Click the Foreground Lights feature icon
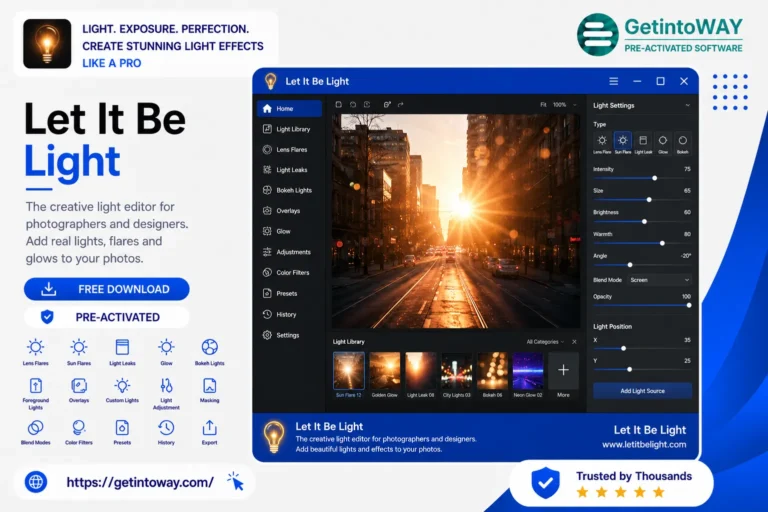This screenshot has height=512, width=768. (35, 386)
